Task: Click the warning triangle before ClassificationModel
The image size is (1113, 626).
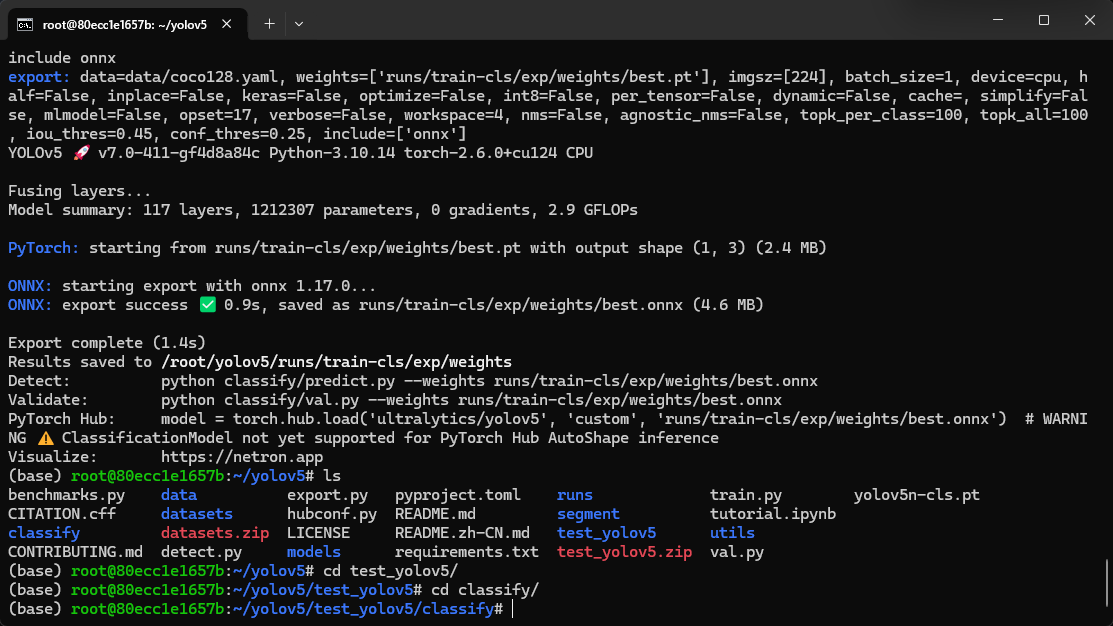Action: [45, 438]
